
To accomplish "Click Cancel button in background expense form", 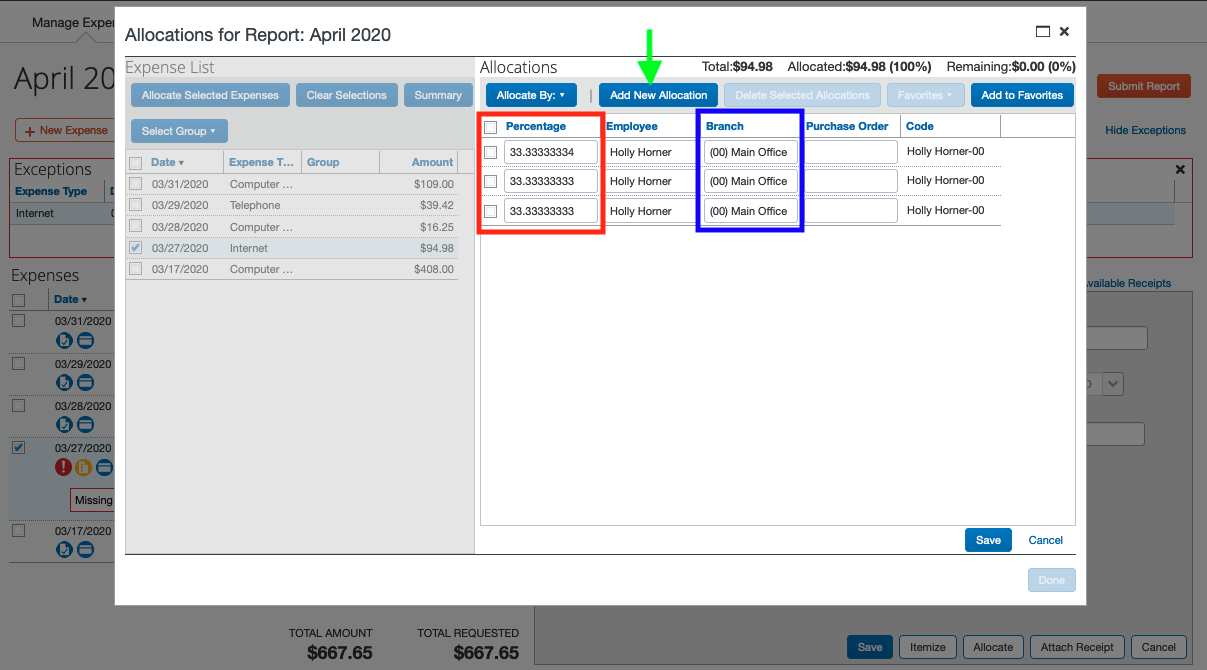I will [x=1159, y=647].
